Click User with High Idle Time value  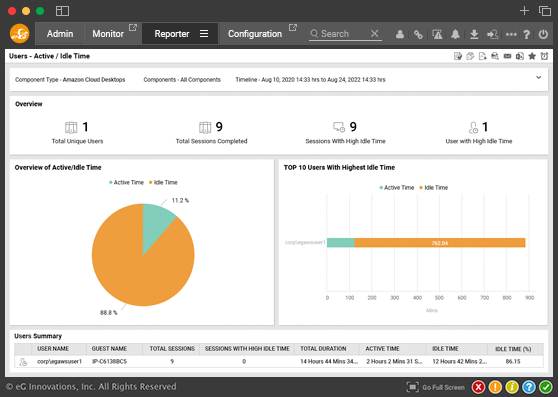pos(485,127)
